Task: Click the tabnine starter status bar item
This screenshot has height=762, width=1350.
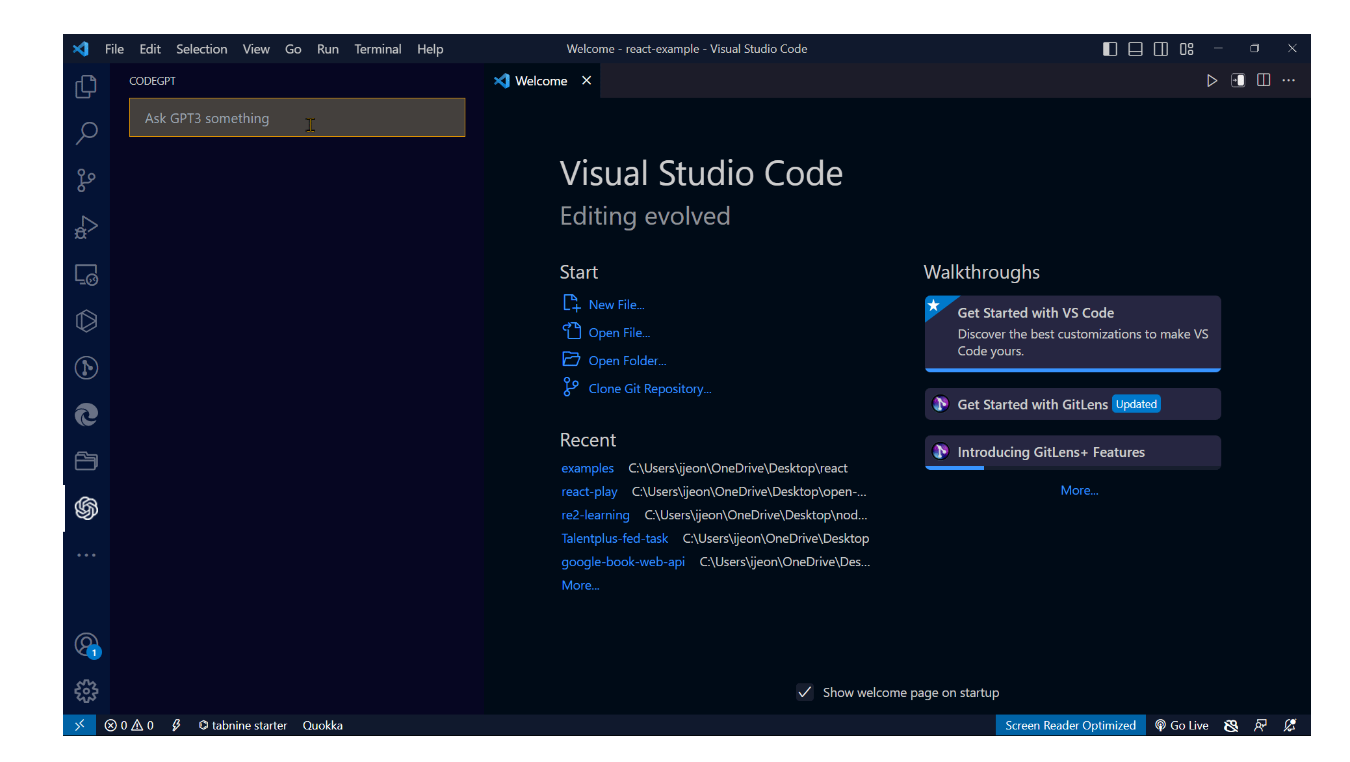Action: (243, 725)
